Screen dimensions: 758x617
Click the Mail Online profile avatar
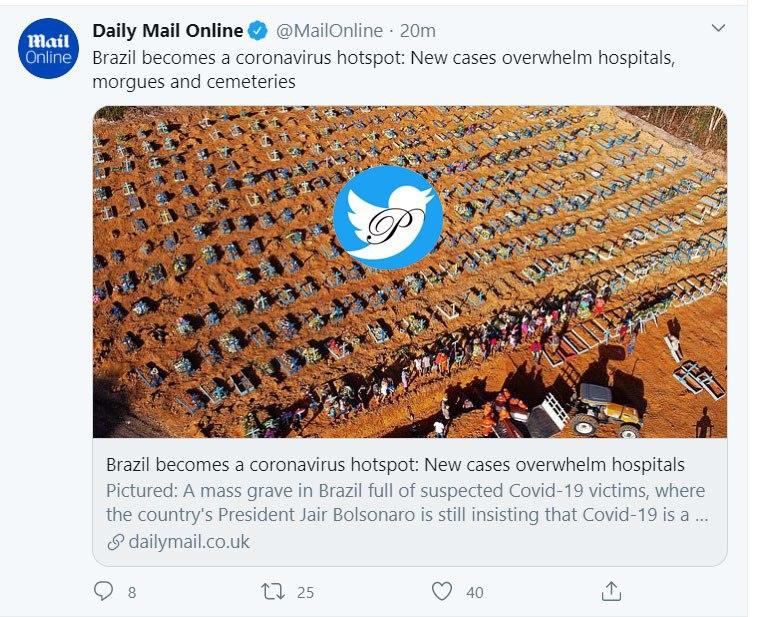click(x=48, y=48)
